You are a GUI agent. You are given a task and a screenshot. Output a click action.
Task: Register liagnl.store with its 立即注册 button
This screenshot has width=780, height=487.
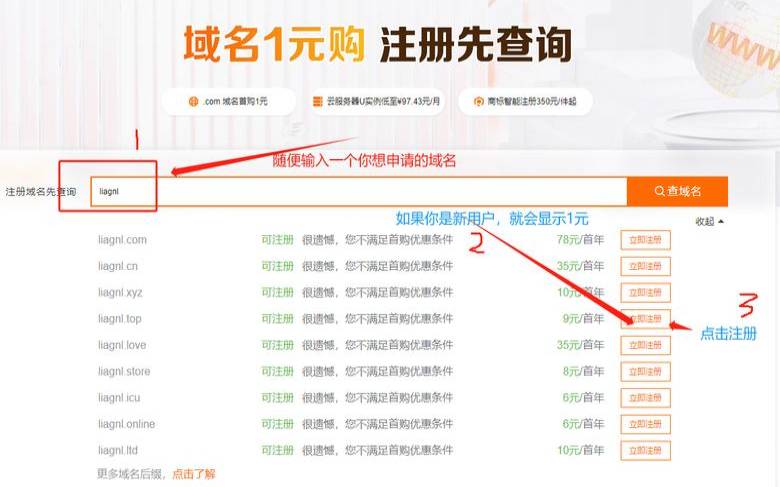click(645, 372)
